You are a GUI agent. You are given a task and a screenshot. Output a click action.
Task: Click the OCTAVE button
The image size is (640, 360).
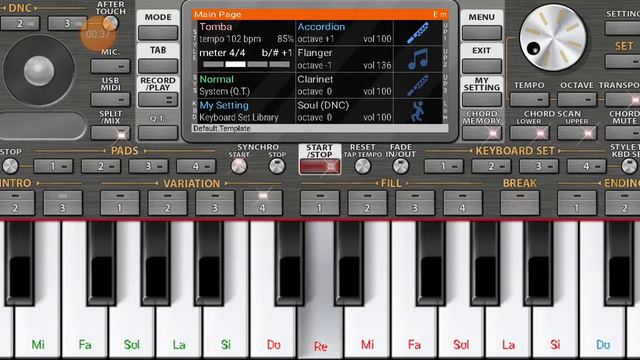click(x=577, y=100)
